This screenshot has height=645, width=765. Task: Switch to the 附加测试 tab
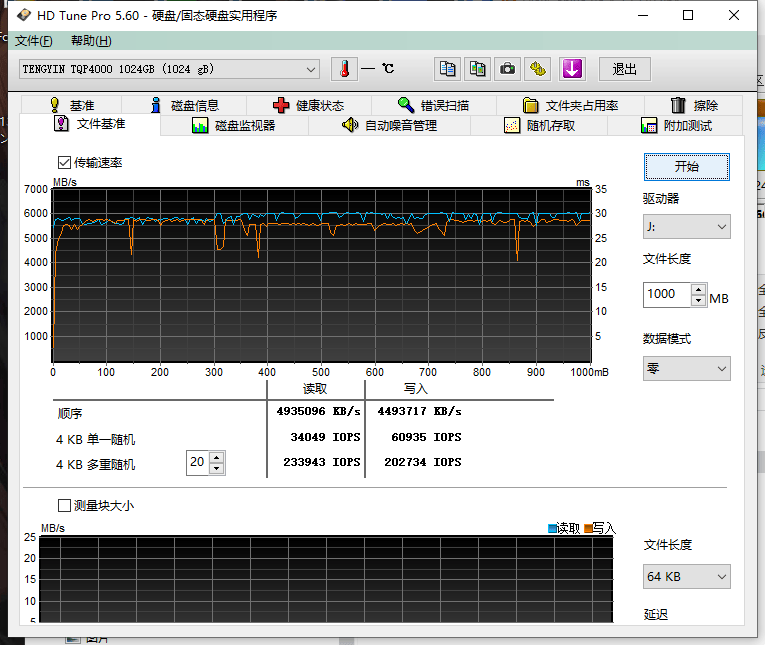click(x=676, y=126)
